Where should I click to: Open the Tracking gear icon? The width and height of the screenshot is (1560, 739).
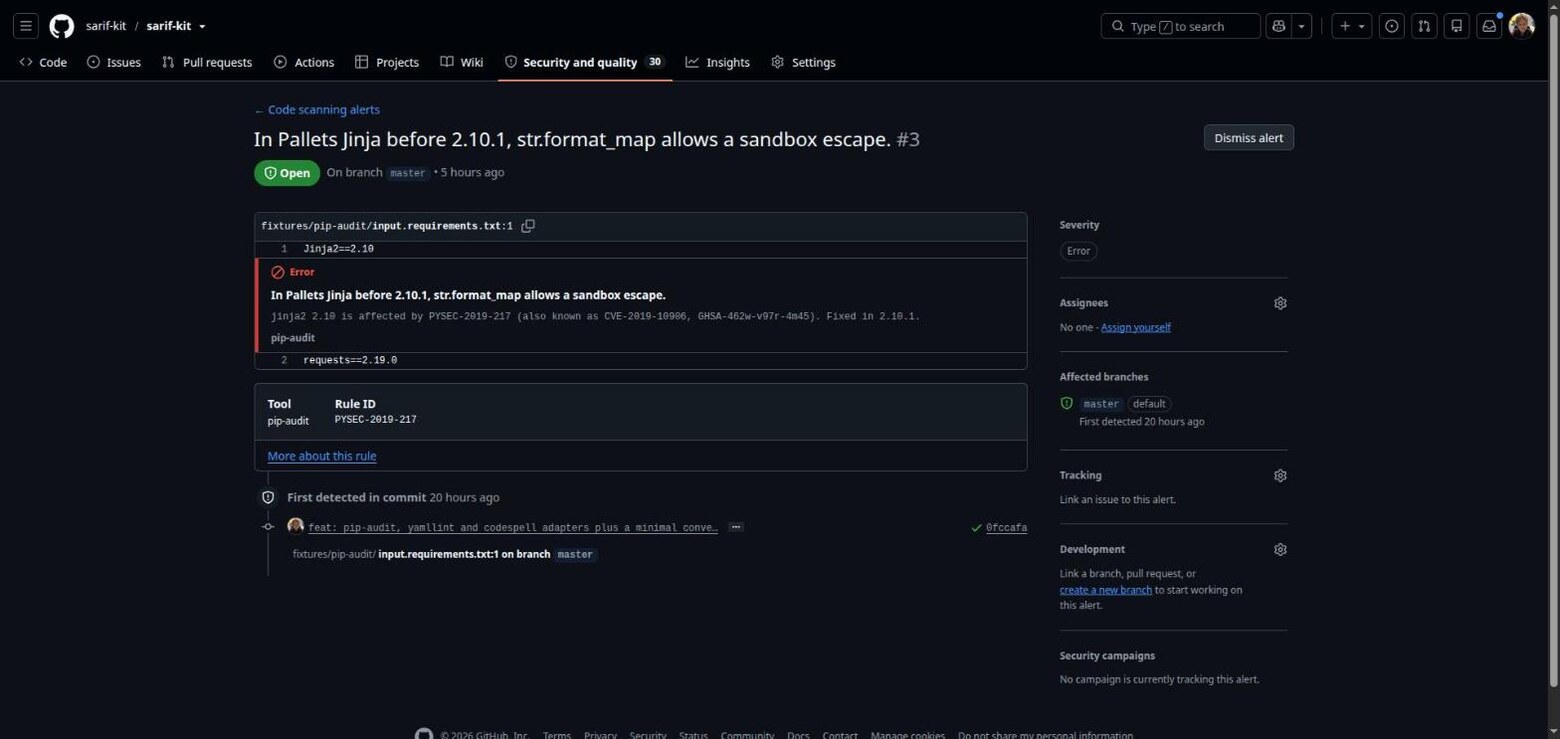click(1280, 476)
